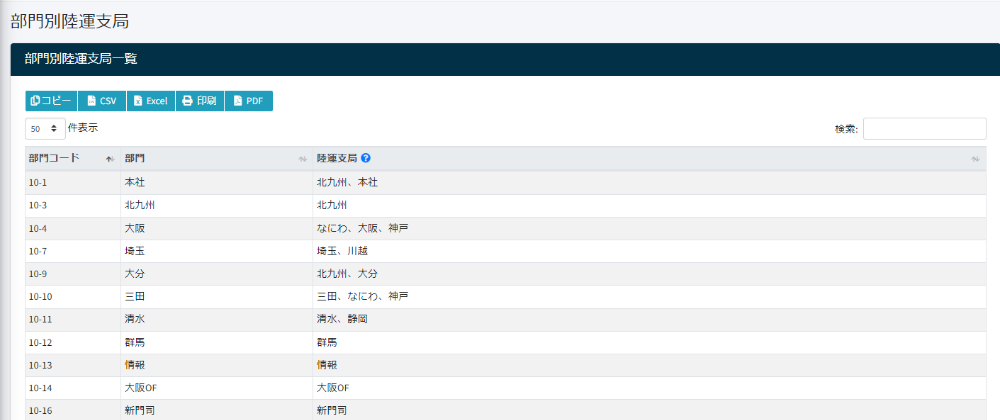Click the 埼玉、川越 cell
The width and height of the screenshot is (1000, 420).
point(342,251)
